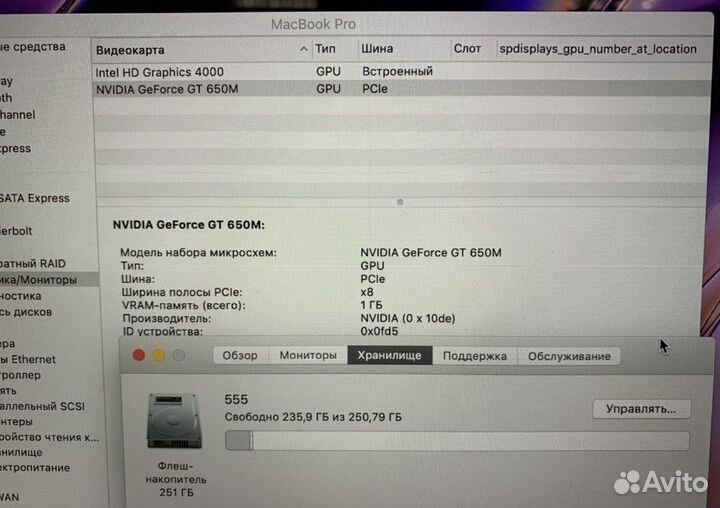Click the Шина column header
The height and width of the screenshot is (508, 720).
(x=404, y=49)
